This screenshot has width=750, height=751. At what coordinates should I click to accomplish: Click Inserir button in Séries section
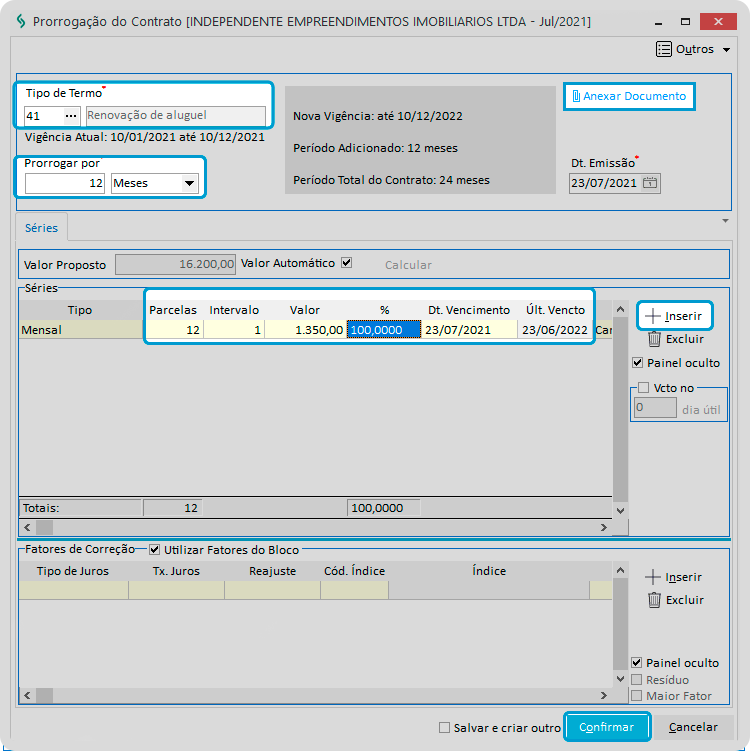[x=674, y=316]
